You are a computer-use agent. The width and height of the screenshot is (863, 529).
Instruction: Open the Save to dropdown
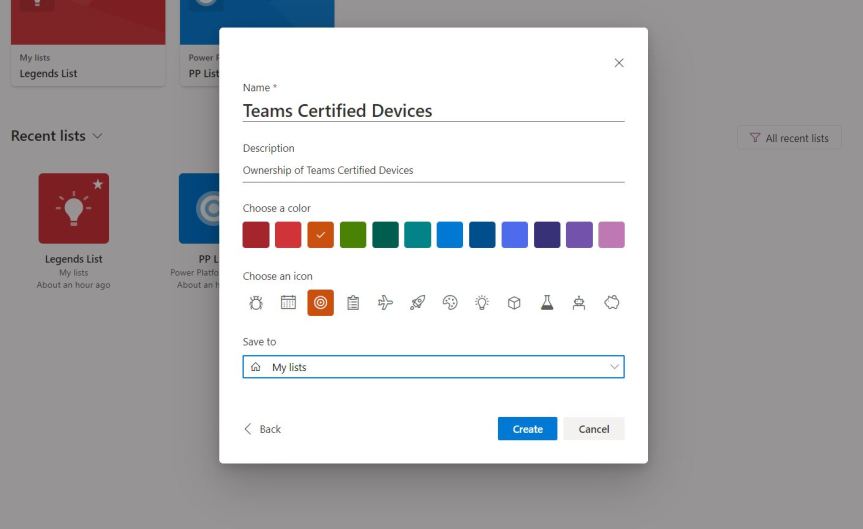[433, 367]
